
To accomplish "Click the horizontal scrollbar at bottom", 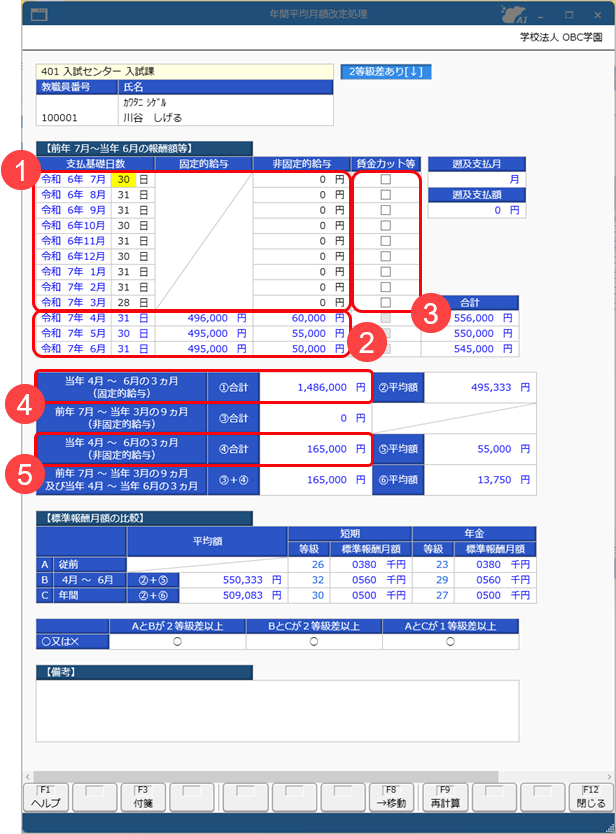I will pos(266,777).
